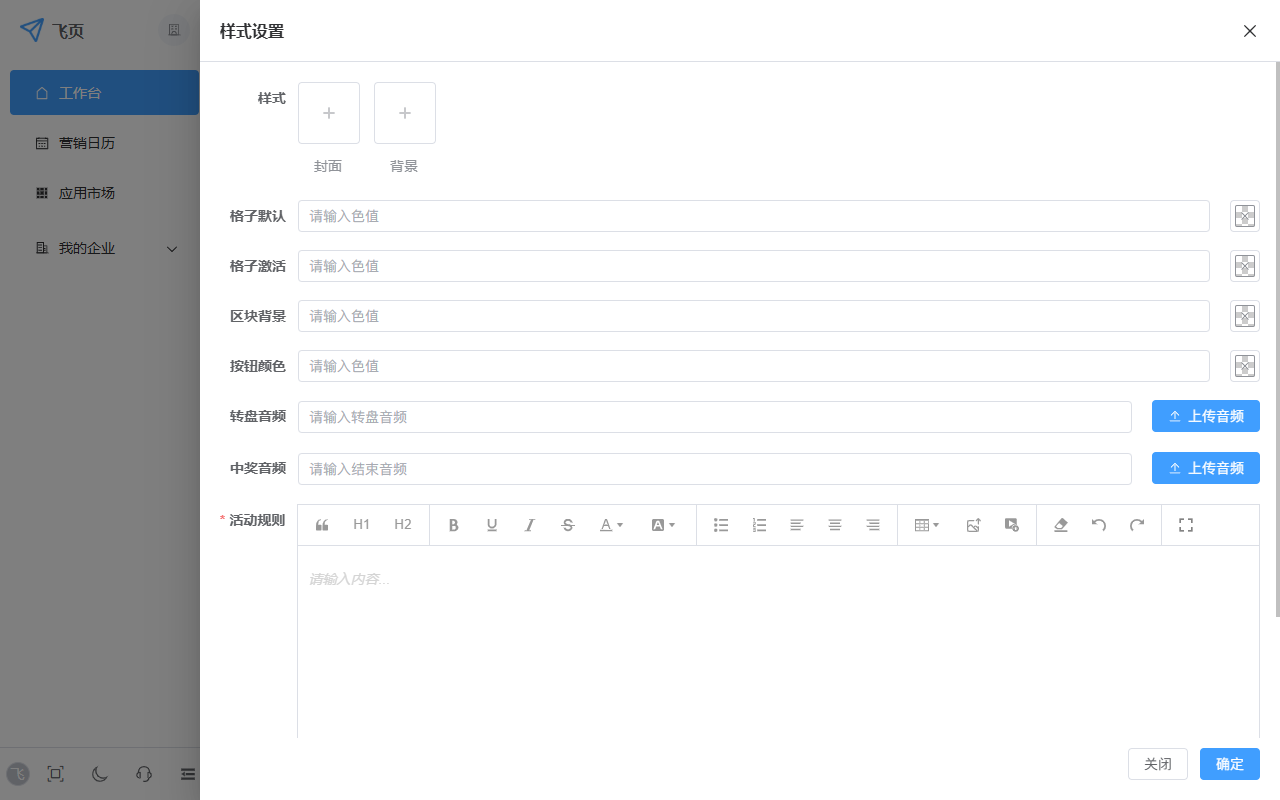Click 上传音频 for 转盘音频

(1205, 416)
